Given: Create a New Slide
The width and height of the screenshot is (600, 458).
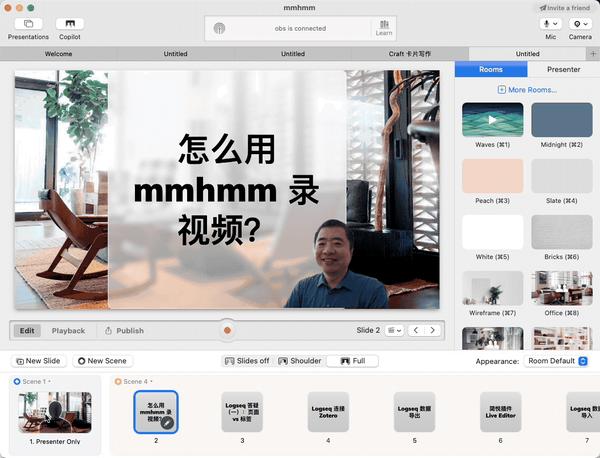Looking at the screenshot, I should click(x=38, y=361).
